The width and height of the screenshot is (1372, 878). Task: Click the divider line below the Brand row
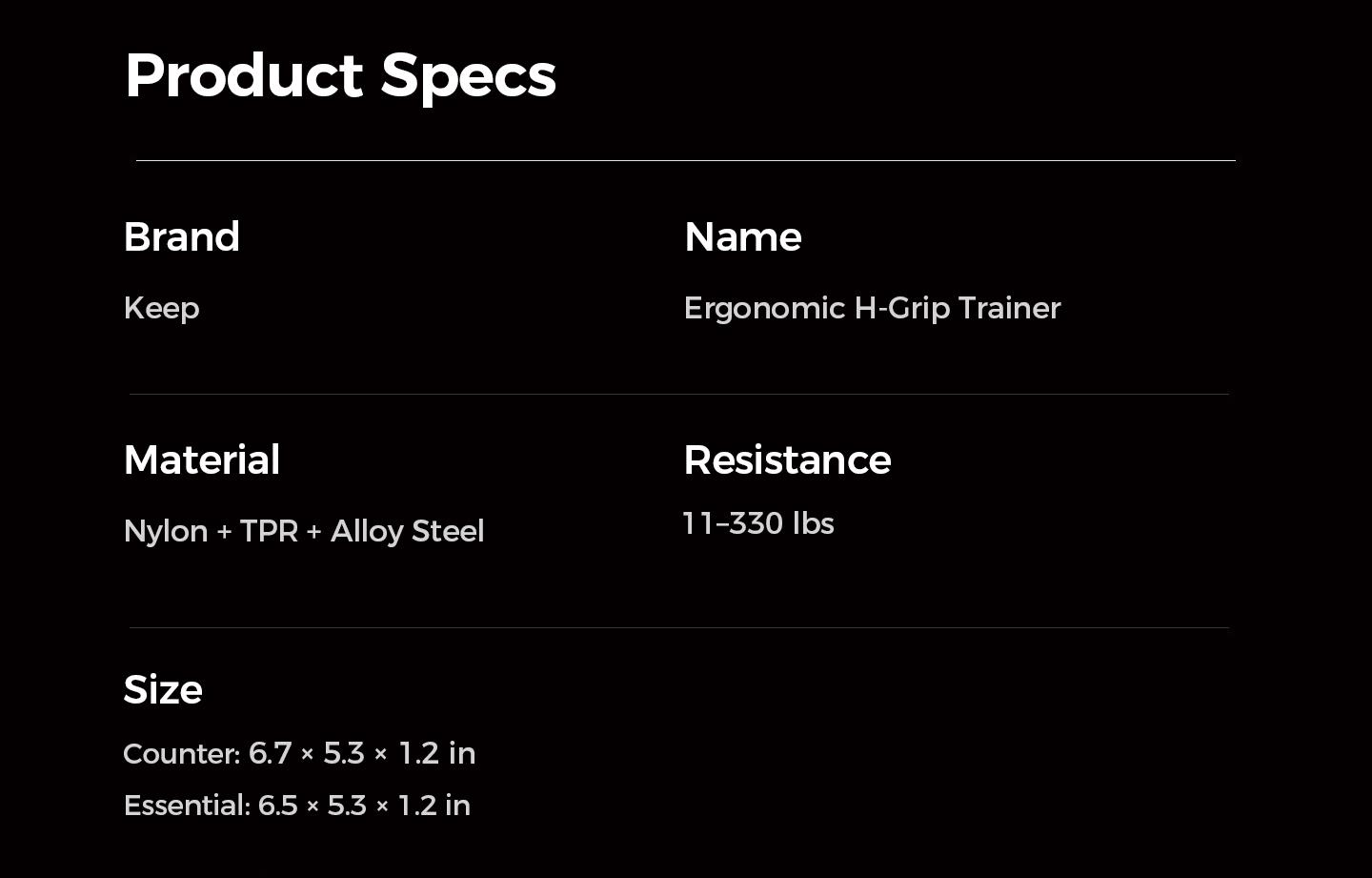click(x=678, y=394)
